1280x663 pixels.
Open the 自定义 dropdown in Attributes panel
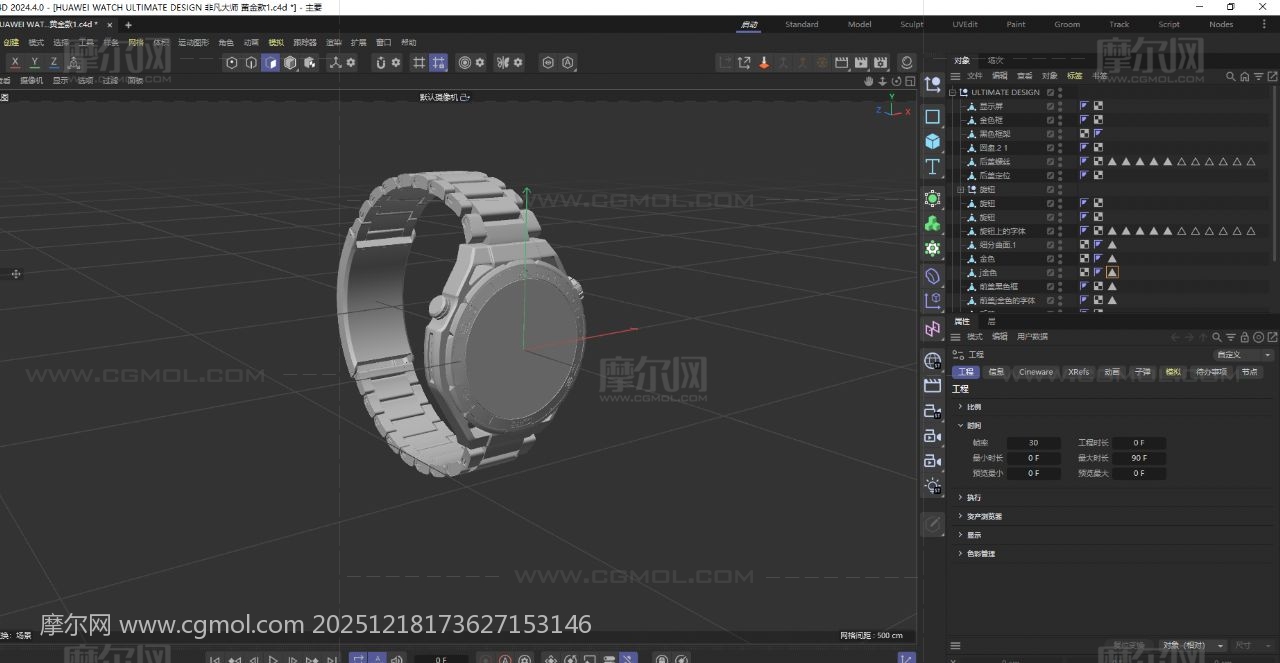click(1243, 354)
